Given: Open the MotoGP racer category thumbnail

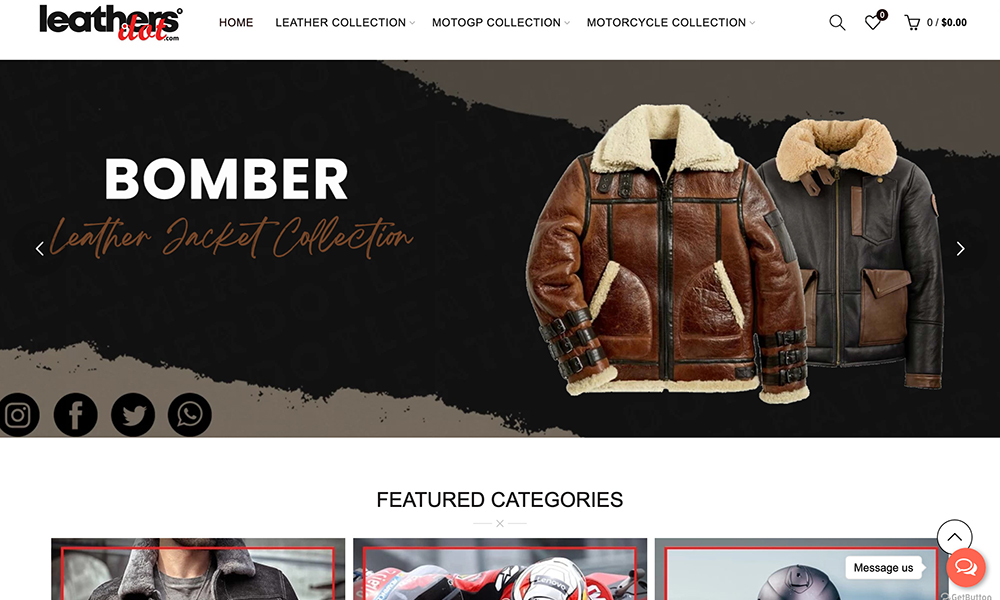Looking at the screenshot, I should (x=500, y=569).
